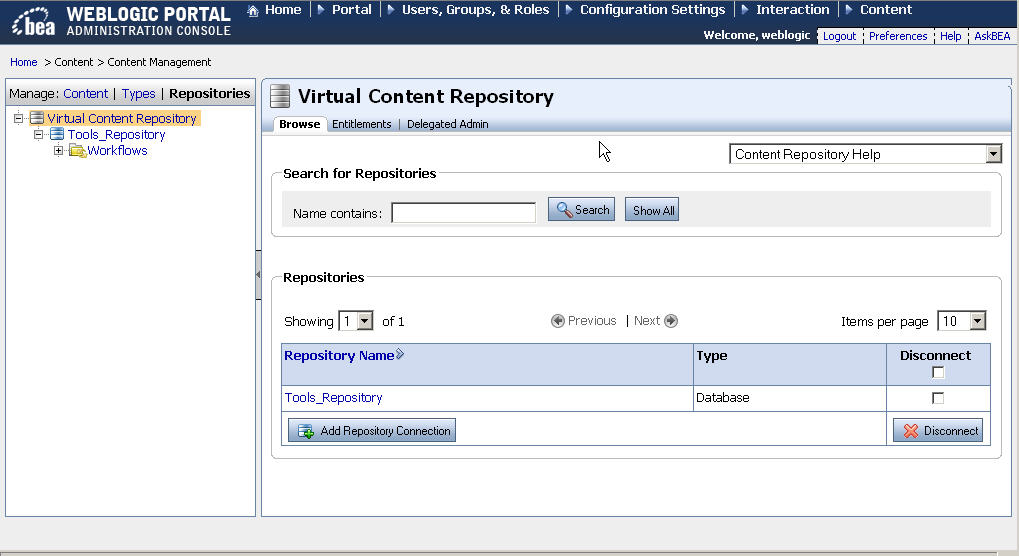Click the Logout link
The image size is (1019, 556).
point(839,36)
